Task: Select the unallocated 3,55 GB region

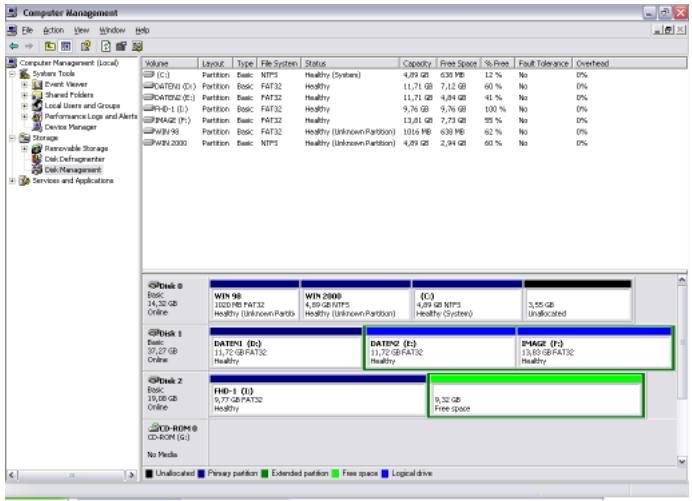Action: click(578, 300)
